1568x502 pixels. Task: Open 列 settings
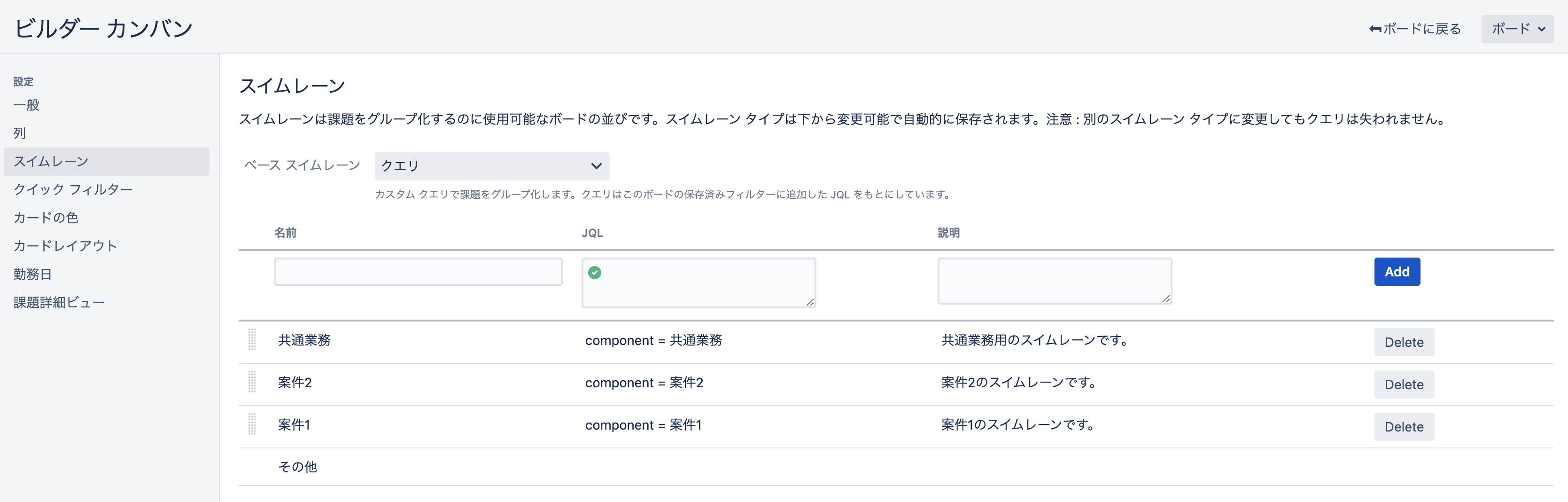(x=19, y=133)
